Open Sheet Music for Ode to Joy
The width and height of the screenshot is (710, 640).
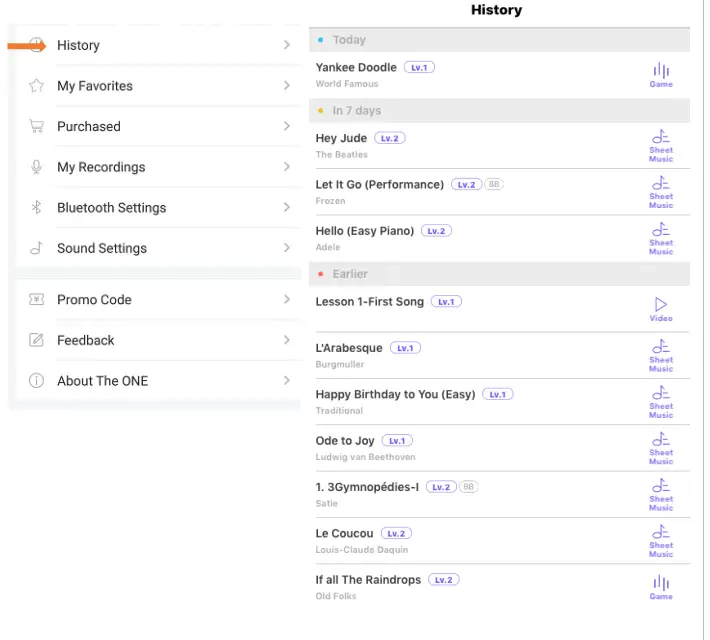[x=661, y=447]
